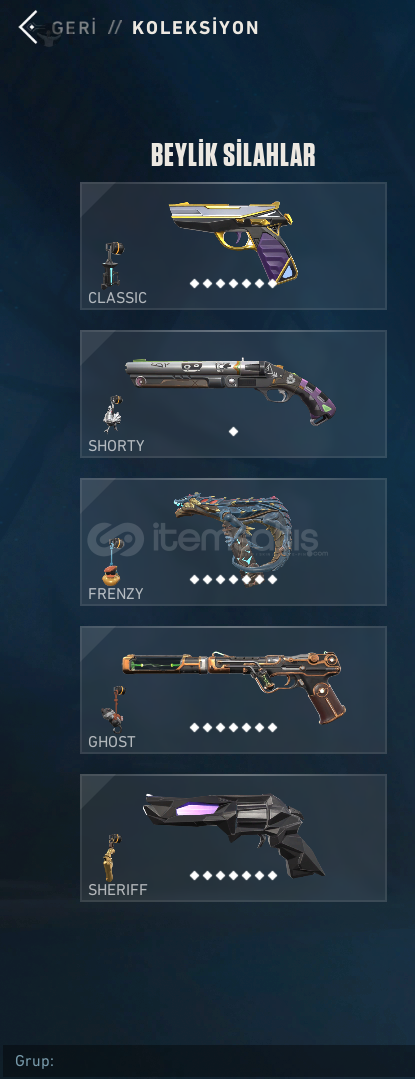This screenshot has height=1079, width=415.
Task: Open the Classic pistol skin image
Action: (235, 239)
